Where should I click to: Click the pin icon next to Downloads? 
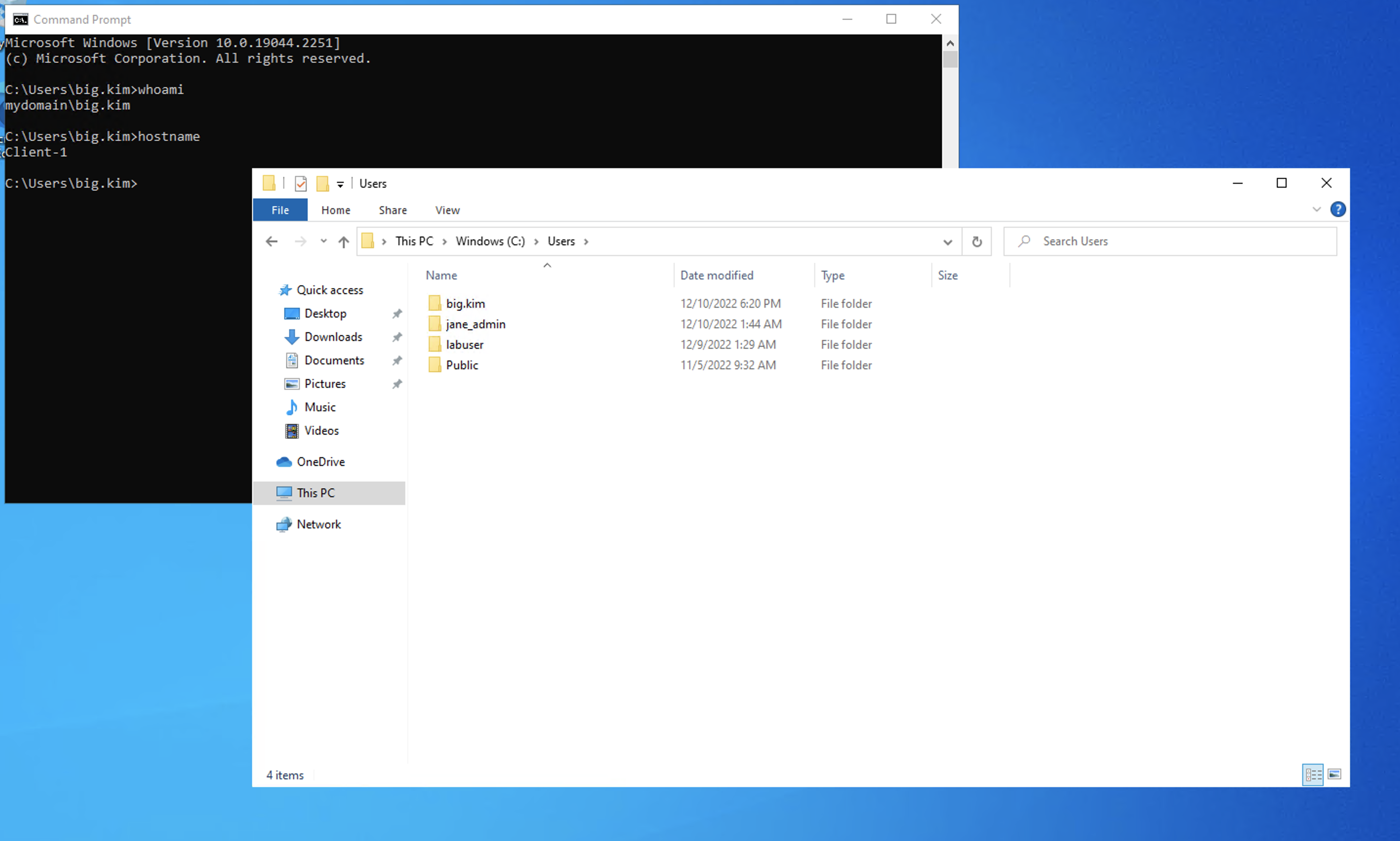coord(397,336)
